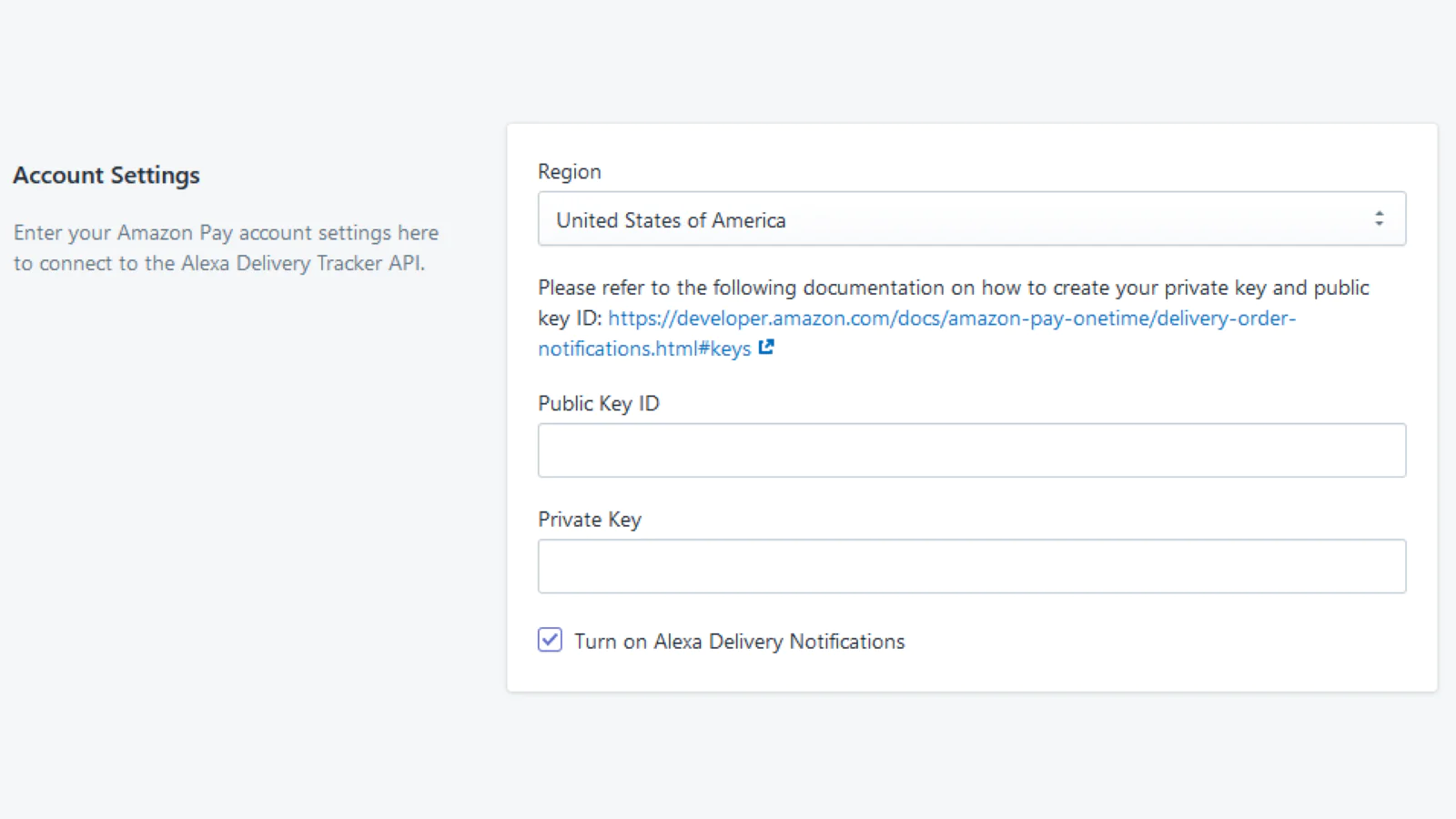
Task: Uncheck Turn on Alexa Delivery Notifications checkbox
Action: pos(550,640)
